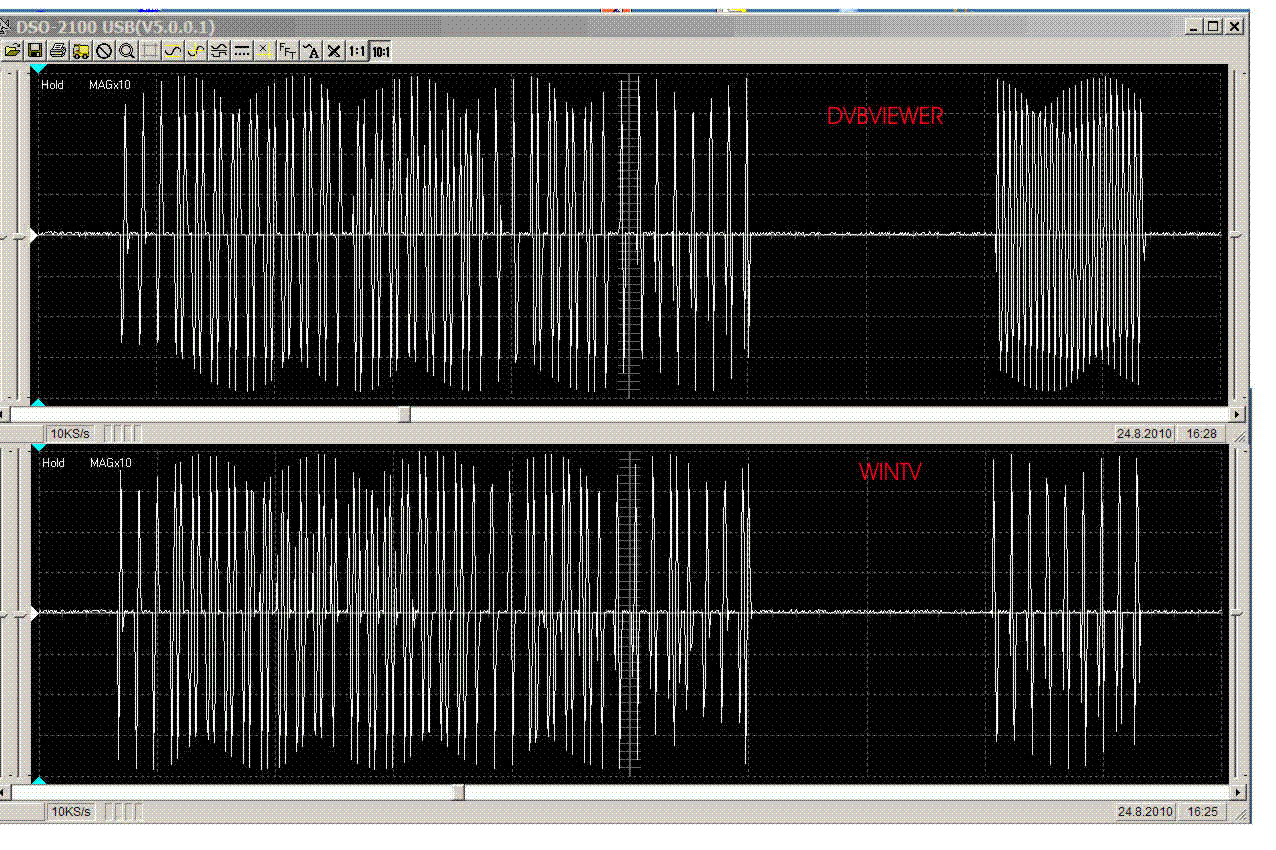Click right arrow of upper horizontal scrollbar
This screenshot has width=1276, height=850.
tap(1237, 414)
